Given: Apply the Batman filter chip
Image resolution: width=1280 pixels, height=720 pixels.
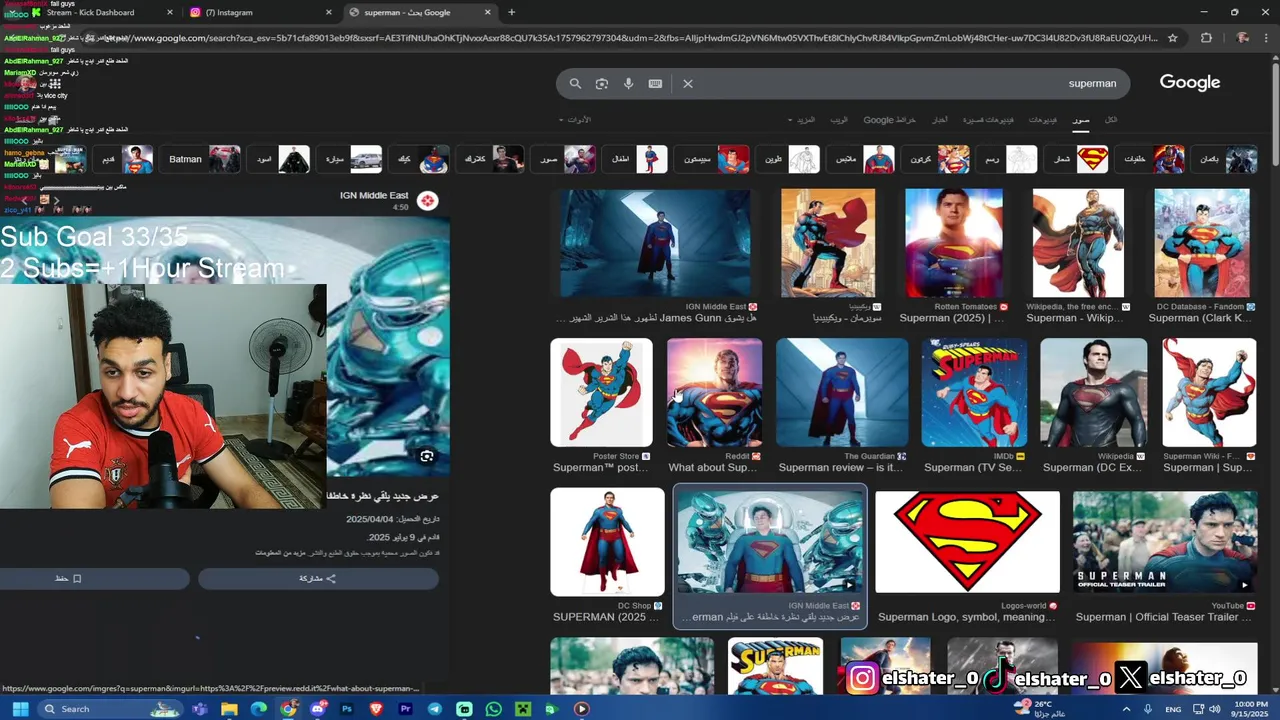Looking at the screenshot, I should click(x=202, y=159).
